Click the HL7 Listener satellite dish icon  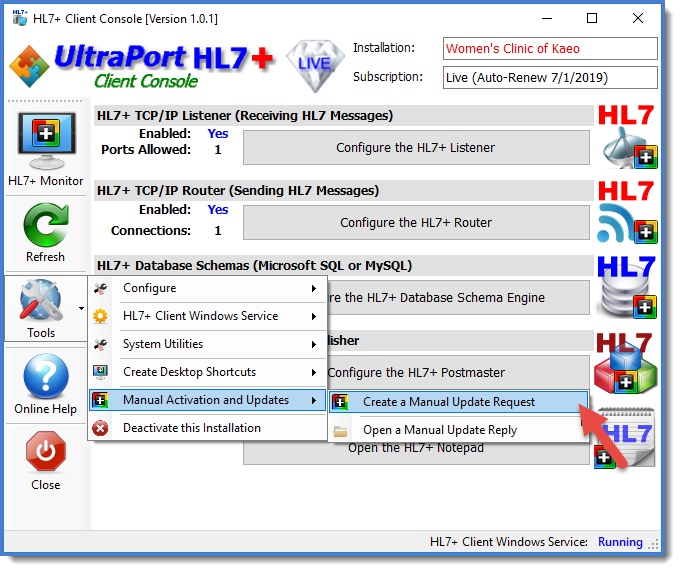click(x=628, y=138)
